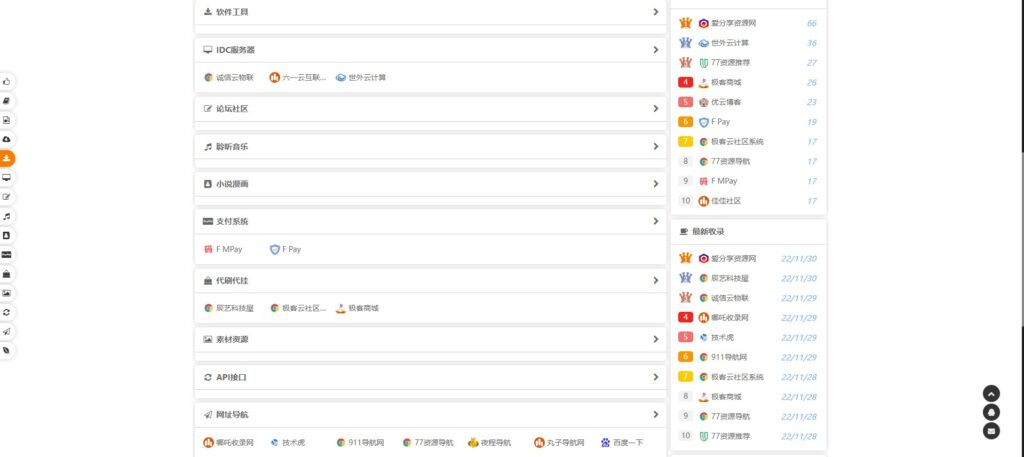This screenshot has width=1024, height=457.
Task: Select the monitor icon in left sidebar
Action: pyautogui.click(x=7, y=177)
